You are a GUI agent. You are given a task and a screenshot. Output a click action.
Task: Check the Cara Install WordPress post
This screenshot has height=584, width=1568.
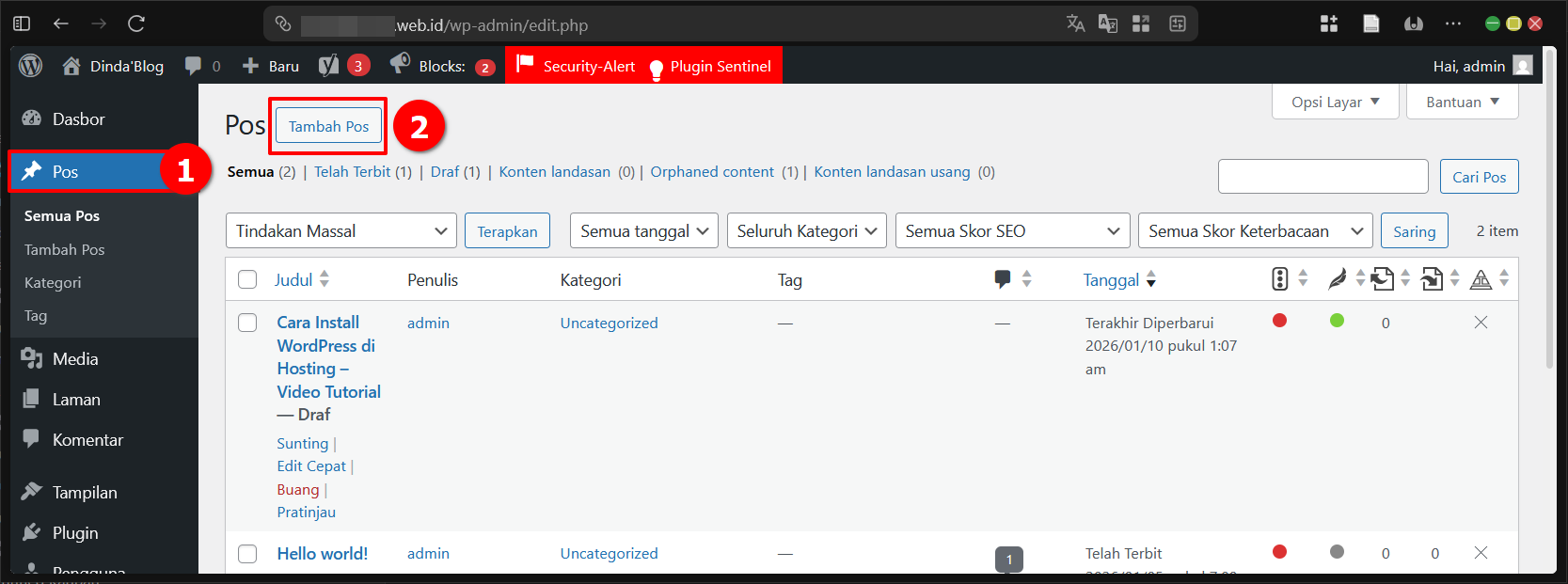coord(247,323)
